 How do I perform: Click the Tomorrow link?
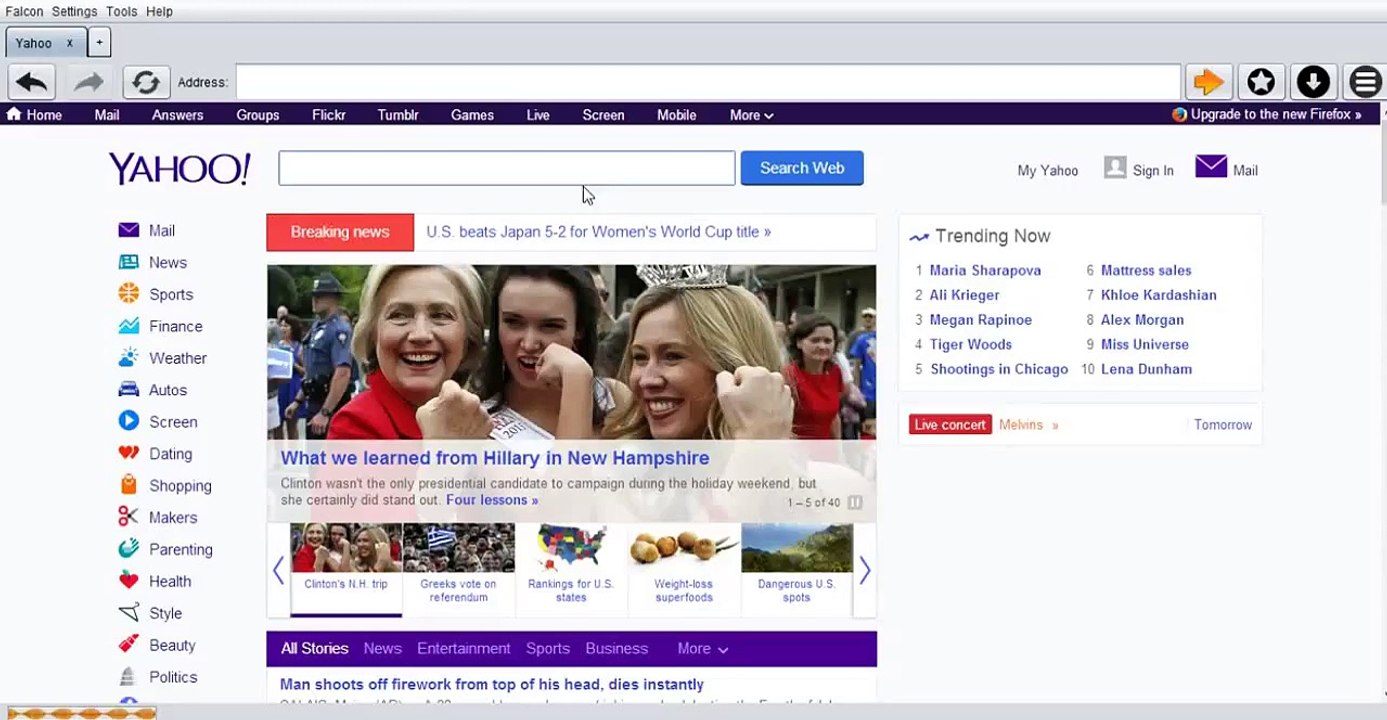(x=1223, y=425)
